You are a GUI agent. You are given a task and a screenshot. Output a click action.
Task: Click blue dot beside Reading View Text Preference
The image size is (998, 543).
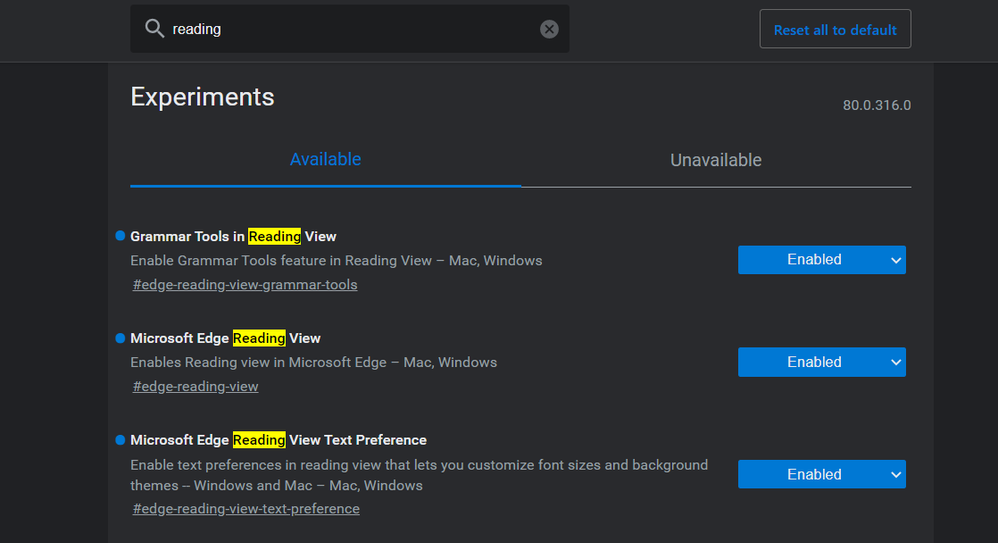coord(120,440)
